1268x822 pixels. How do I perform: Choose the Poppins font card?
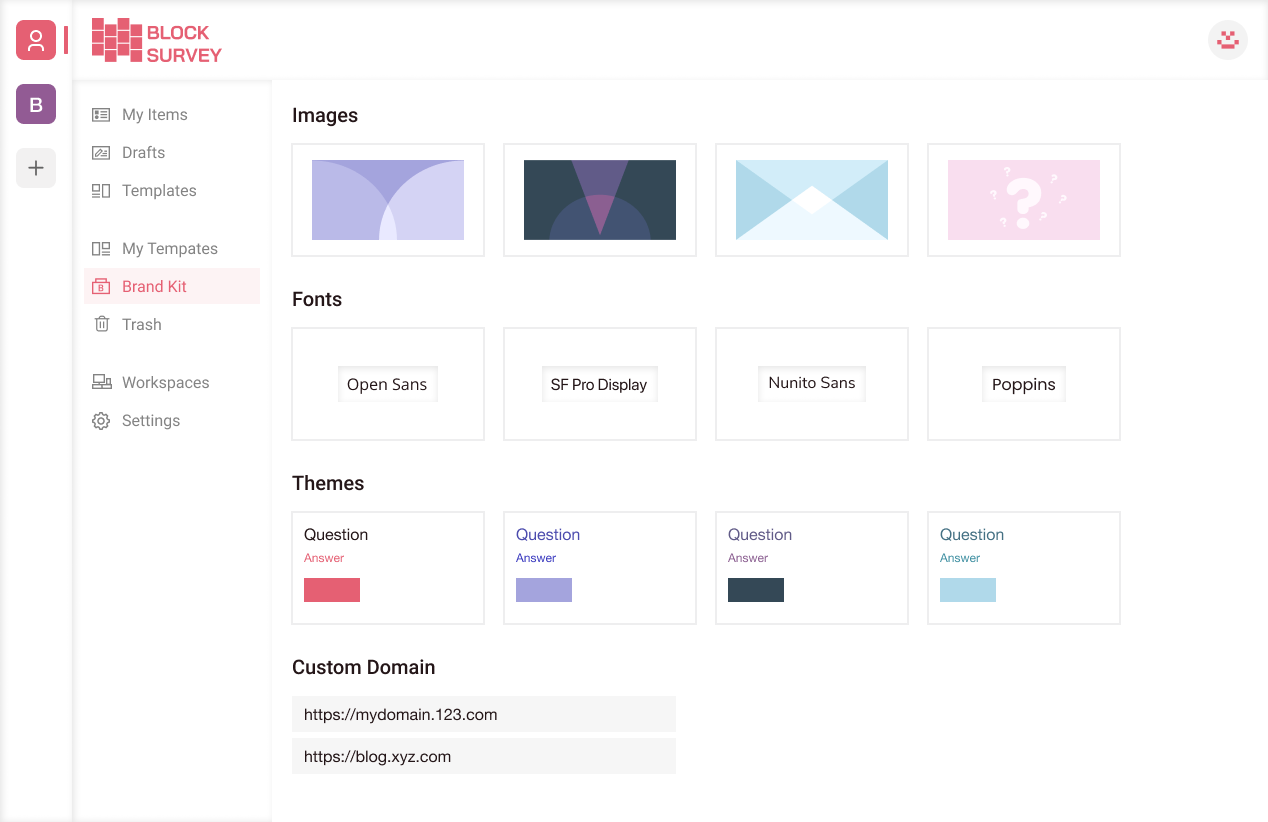click(1024, 384)
